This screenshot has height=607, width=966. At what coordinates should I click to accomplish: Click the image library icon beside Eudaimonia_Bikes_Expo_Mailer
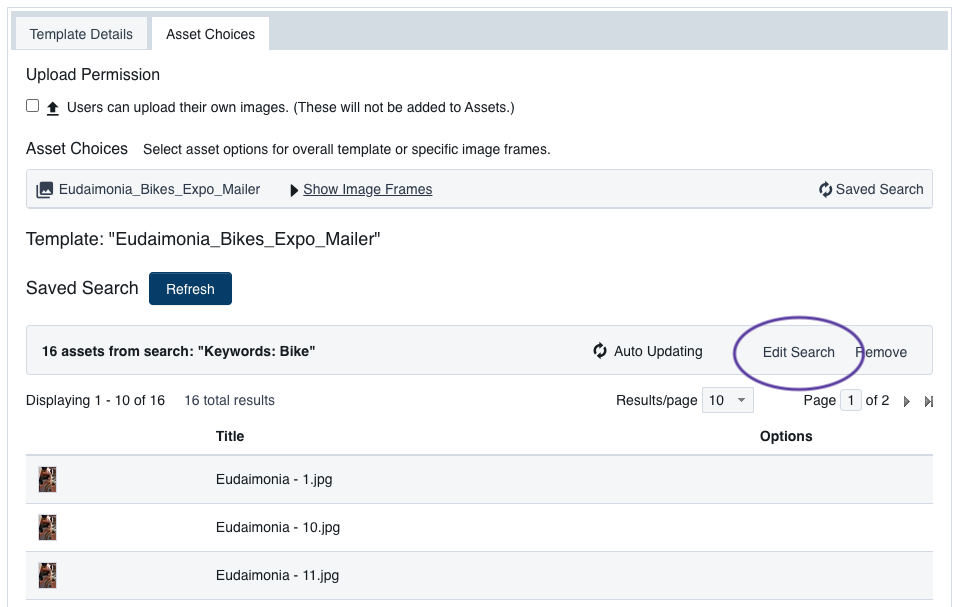[44, 190]
